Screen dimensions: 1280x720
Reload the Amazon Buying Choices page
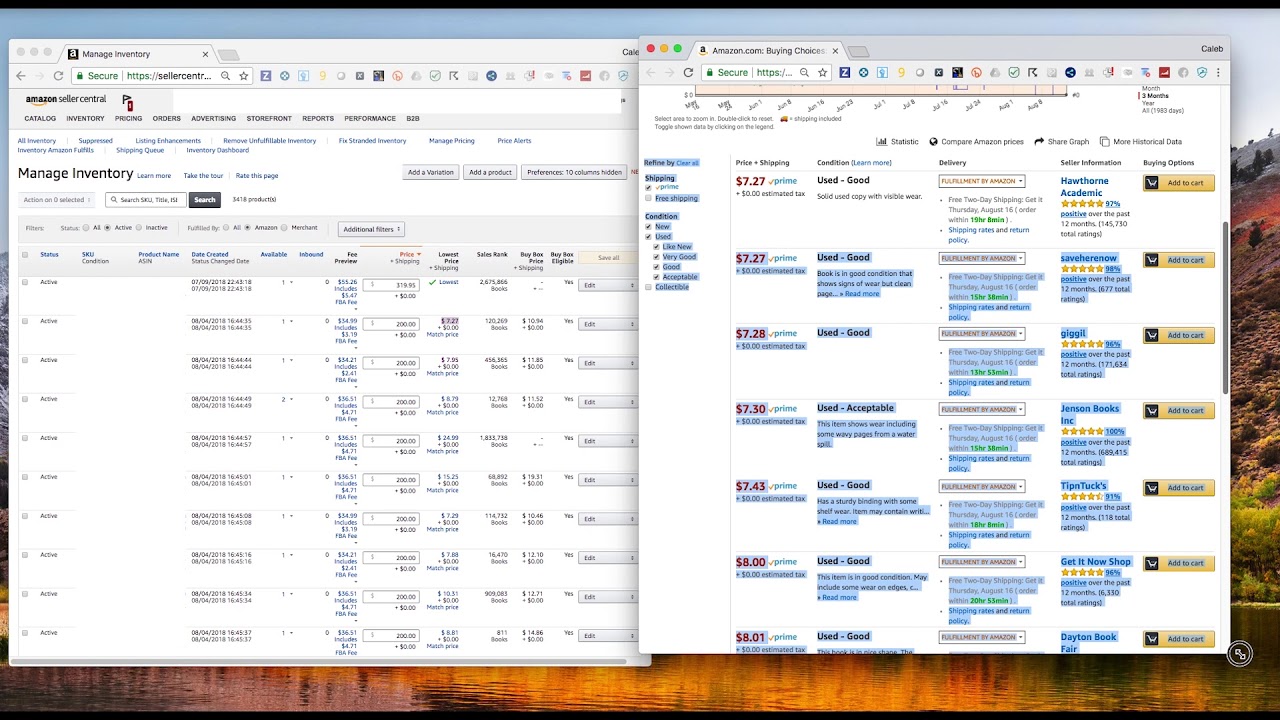(688, 72)
